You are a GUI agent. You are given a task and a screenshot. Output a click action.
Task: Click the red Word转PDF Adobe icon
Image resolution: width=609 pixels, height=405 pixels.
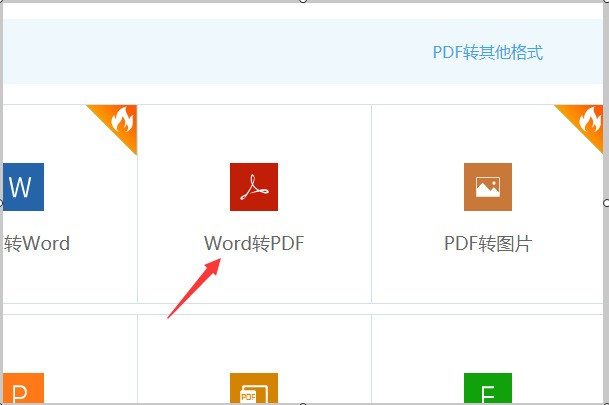click(x=254, y=187)
